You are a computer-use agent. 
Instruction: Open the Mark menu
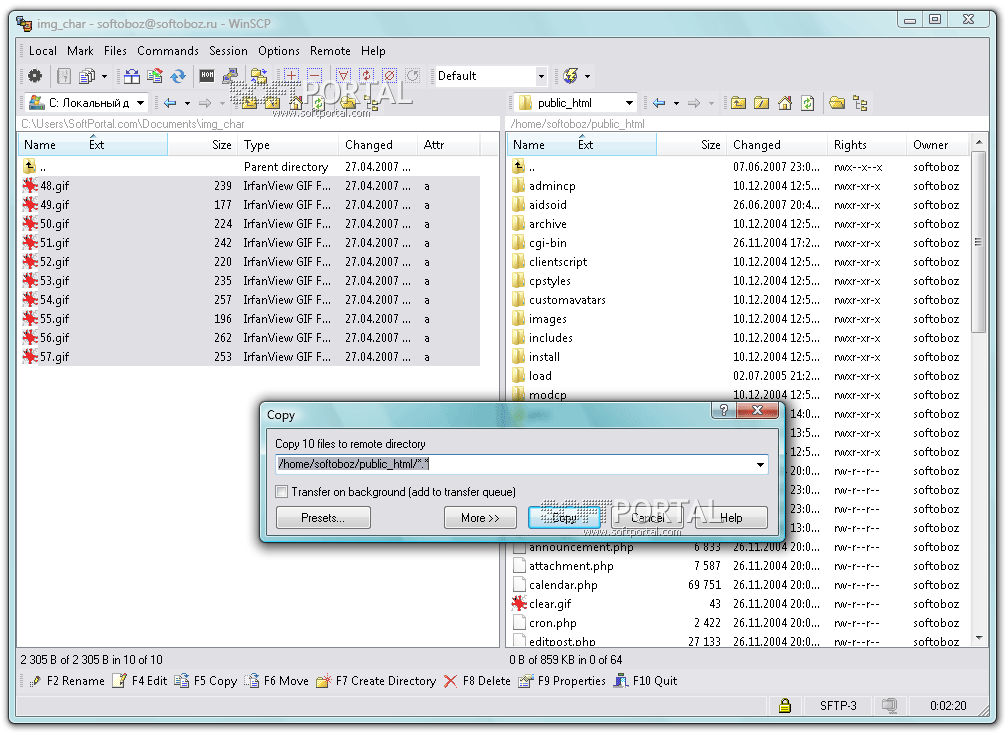(x=80, y=51)
